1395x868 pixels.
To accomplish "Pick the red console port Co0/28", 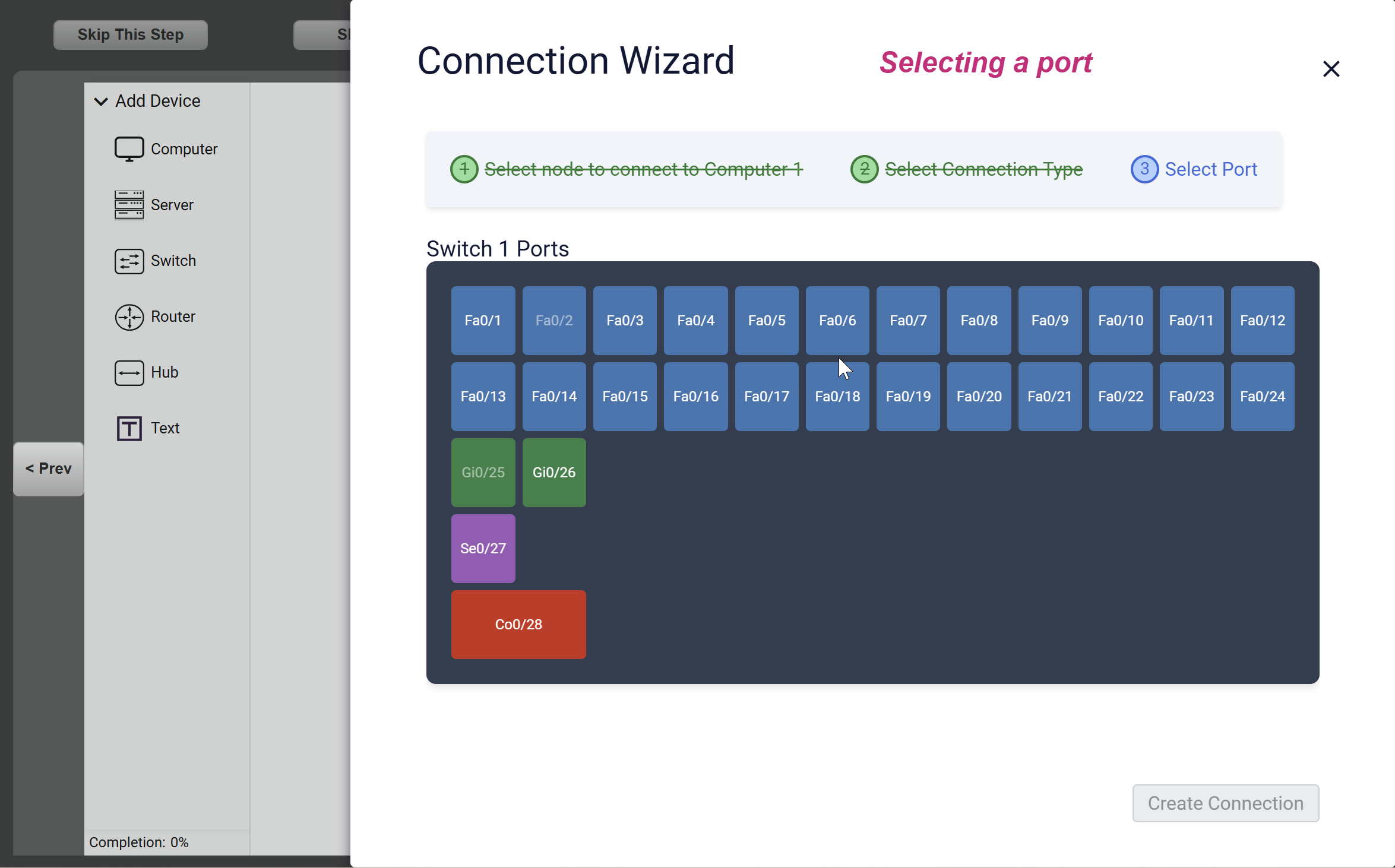I will tap(518, 625).
